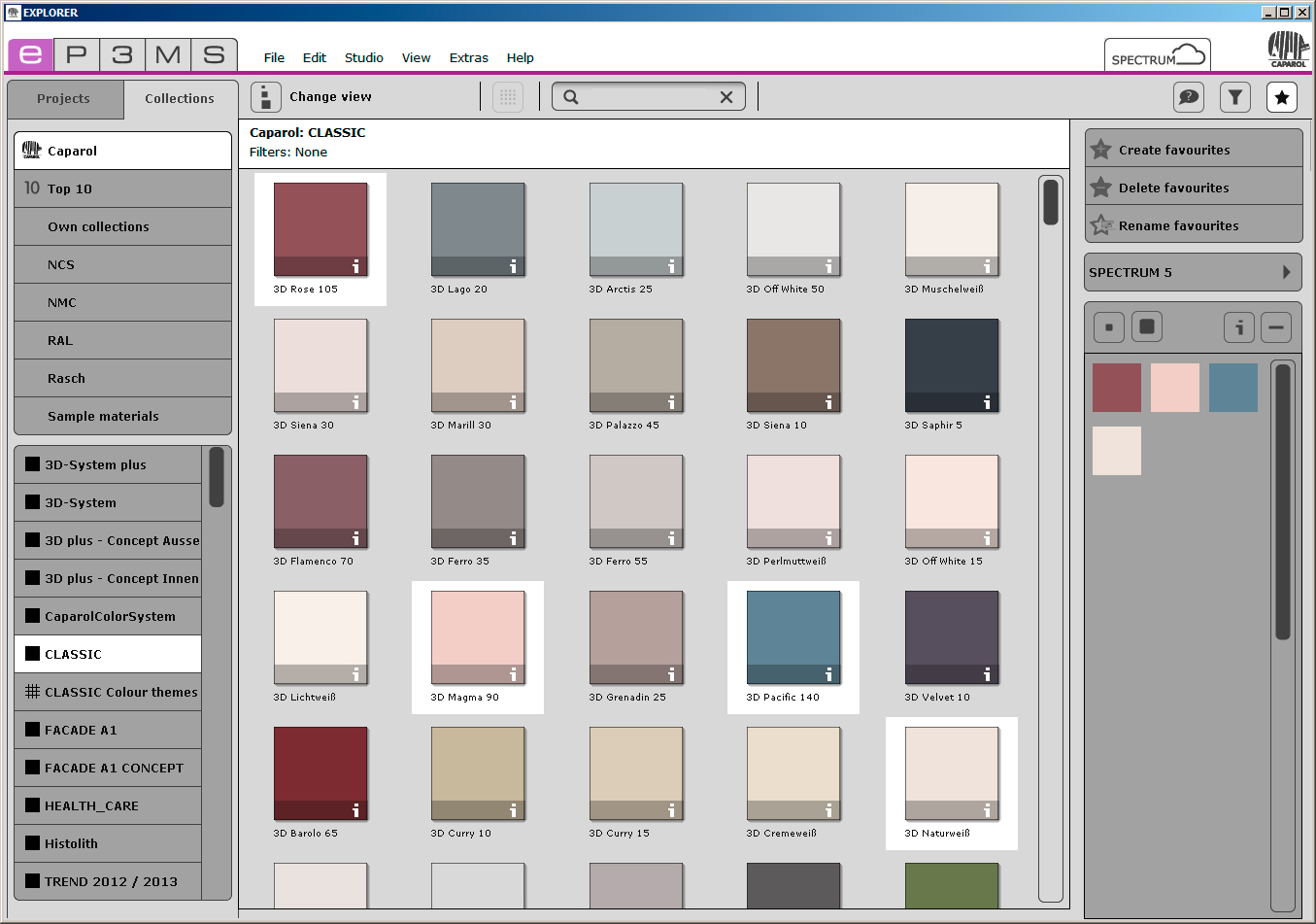Toggle the favourites star button
This screenshot has height=924, width=1316.
[1282, 97]
